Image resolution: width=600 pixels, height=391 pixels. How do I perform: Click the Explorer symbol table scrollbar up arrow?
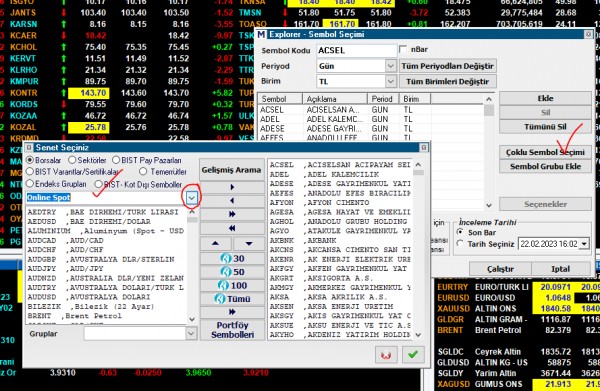[489, 99]
